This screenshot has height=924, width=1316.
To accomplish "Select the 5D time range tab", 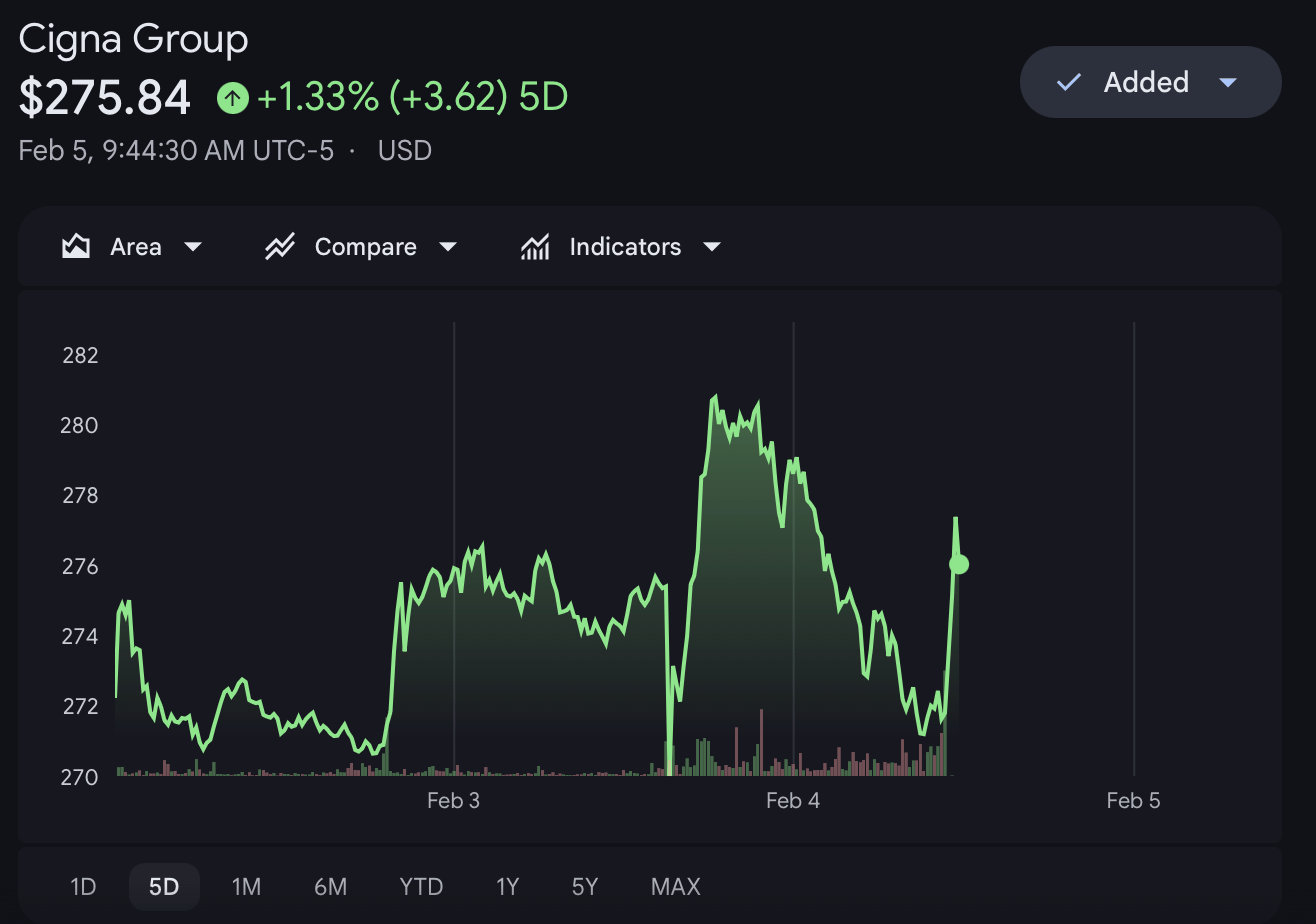I will click(164, 887).
